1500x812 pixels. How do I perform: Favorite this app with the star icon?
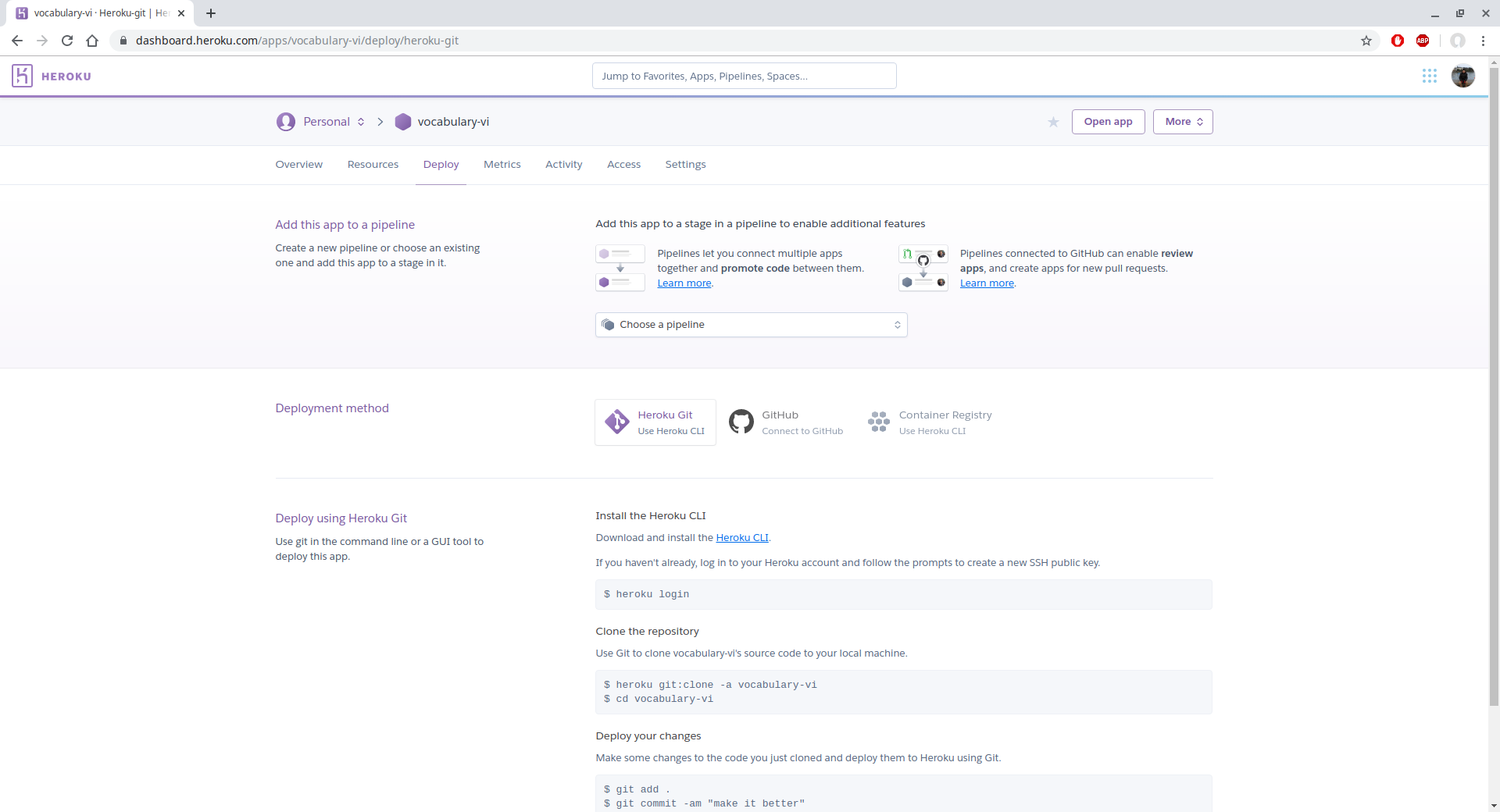[x=1053, y=122]
